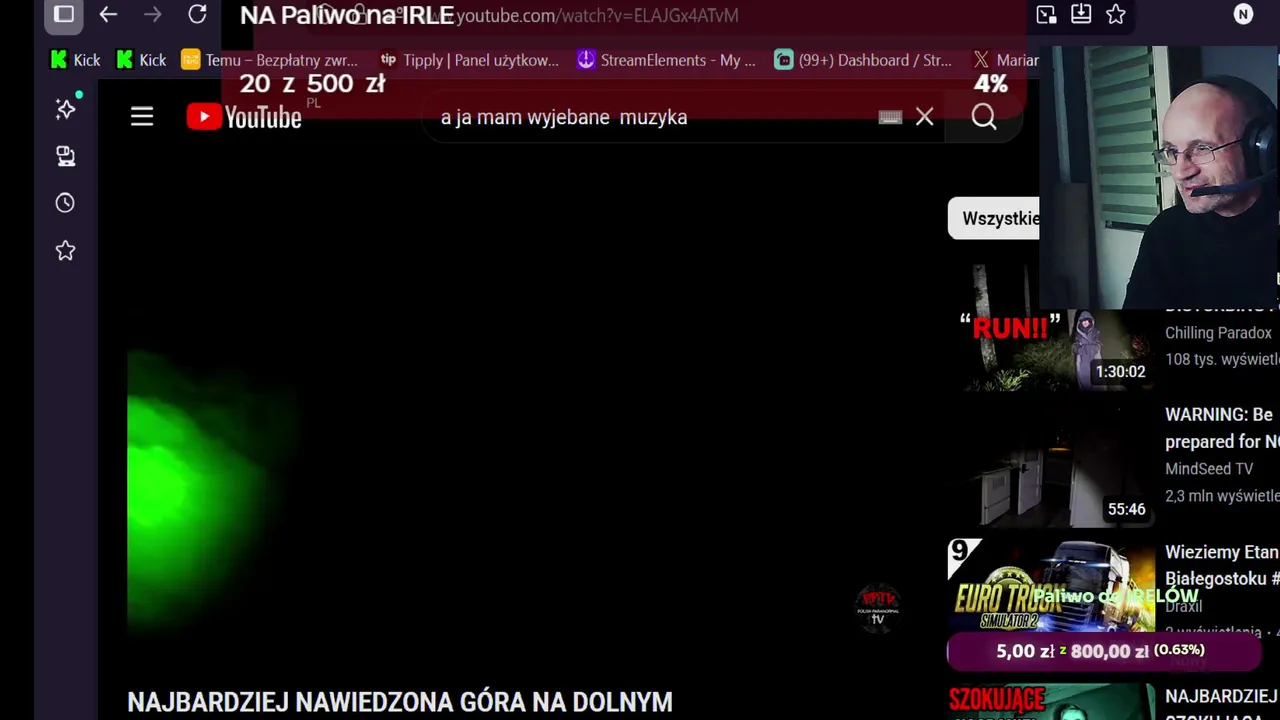Run search with the magnifier button
Viewport: 1280px width, 720px height.
click(x=984, y=117)
